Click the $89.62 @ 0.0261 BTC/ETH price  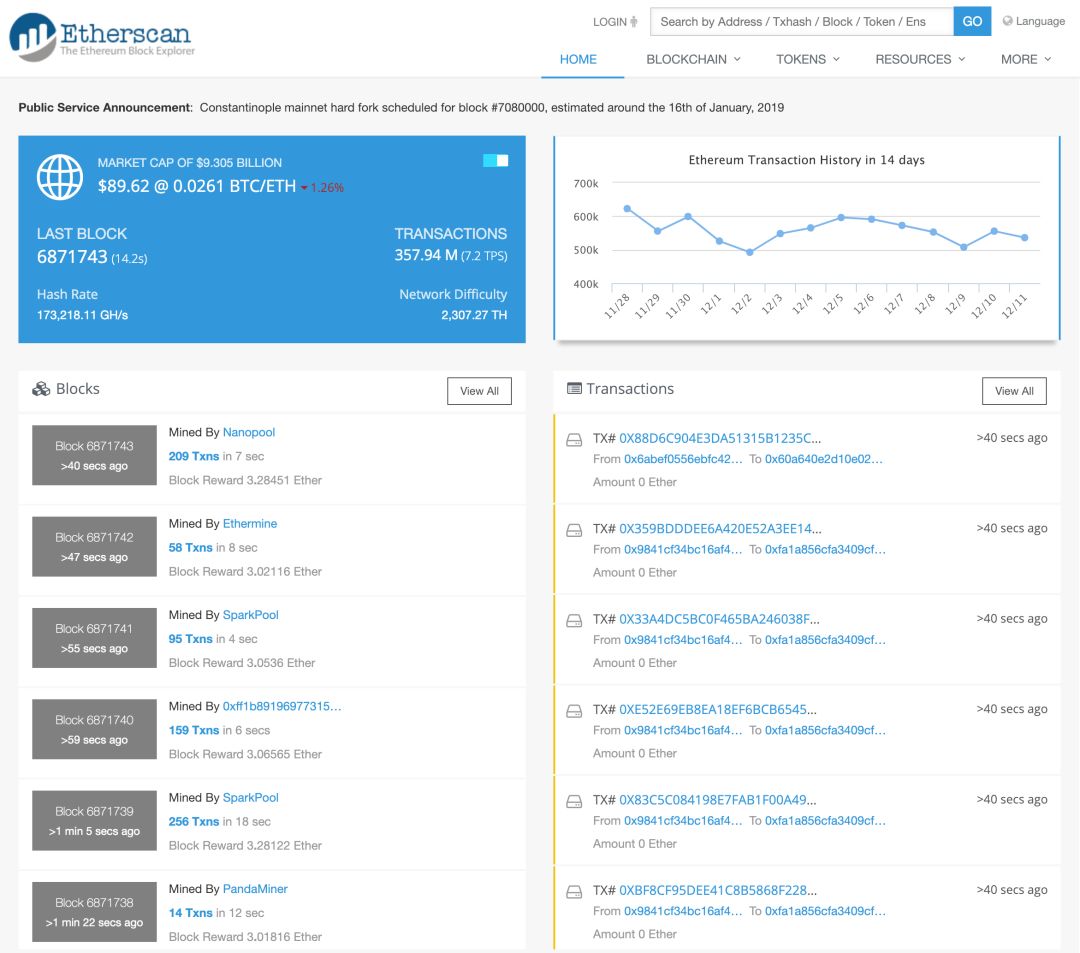(x=197, y=187)
